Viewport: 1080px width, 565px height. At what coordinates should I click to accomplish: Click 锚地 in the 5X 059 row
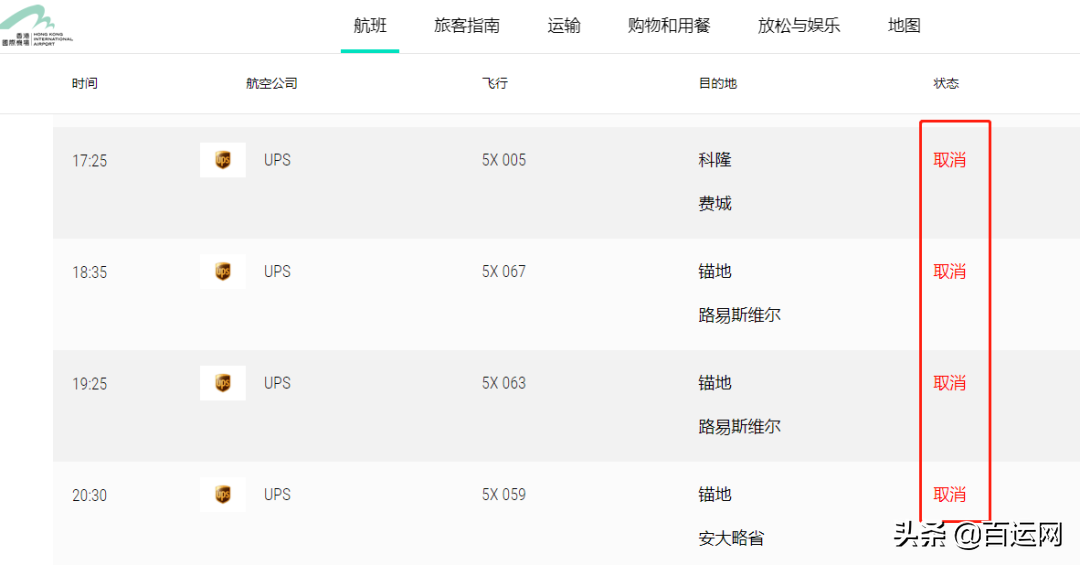715,495
